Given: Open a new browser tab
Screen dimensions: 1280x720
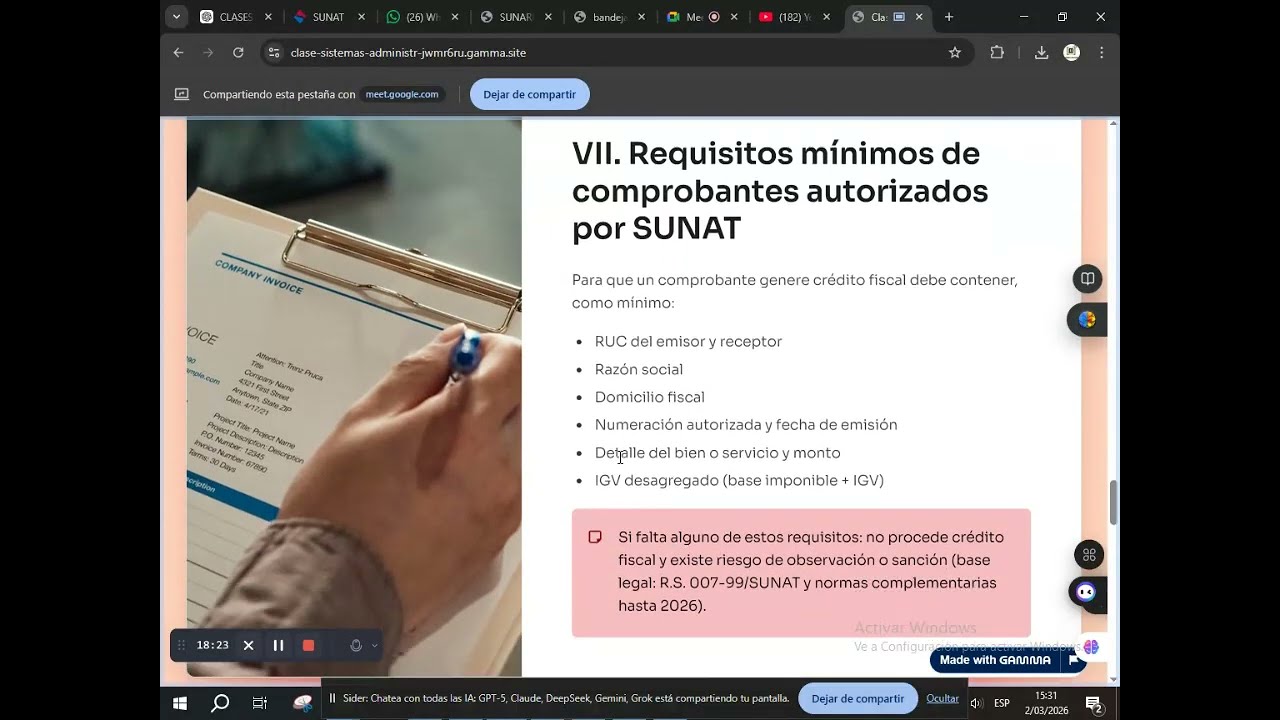Looking at the screenshot, I should coord(949,17).
